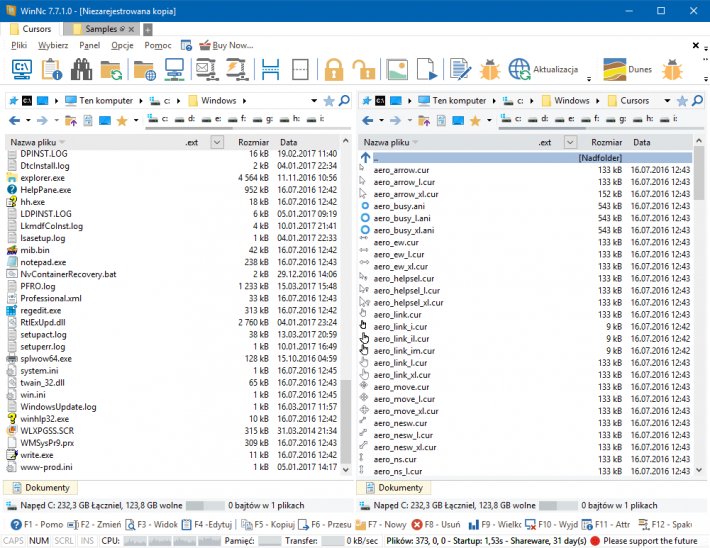
Task: Toggle the NUM indicator
Action: pyautogui.click(x=39, y=541)
